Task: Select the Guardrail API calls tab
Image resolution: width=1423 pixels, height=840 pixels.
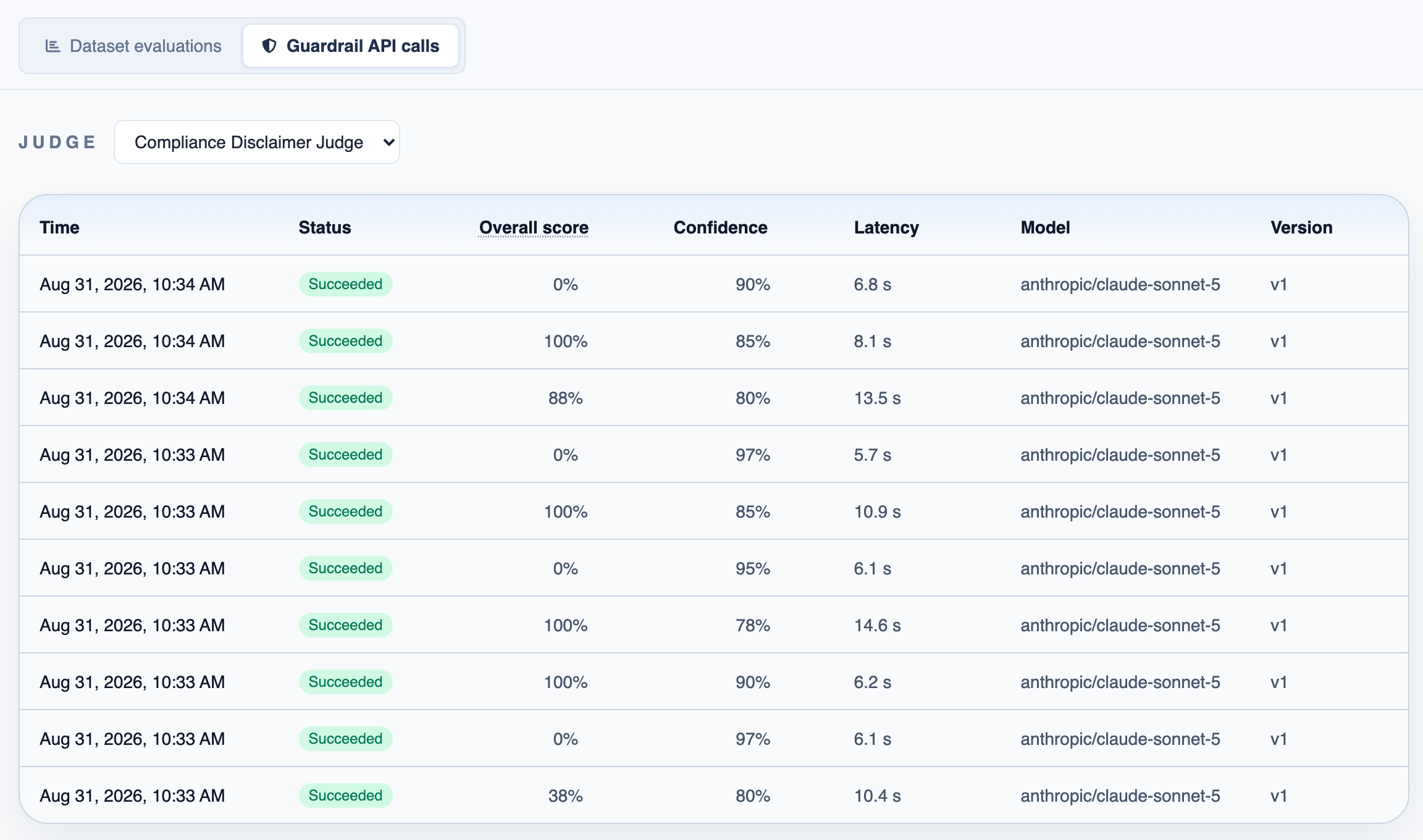Action: pos(351,46)
